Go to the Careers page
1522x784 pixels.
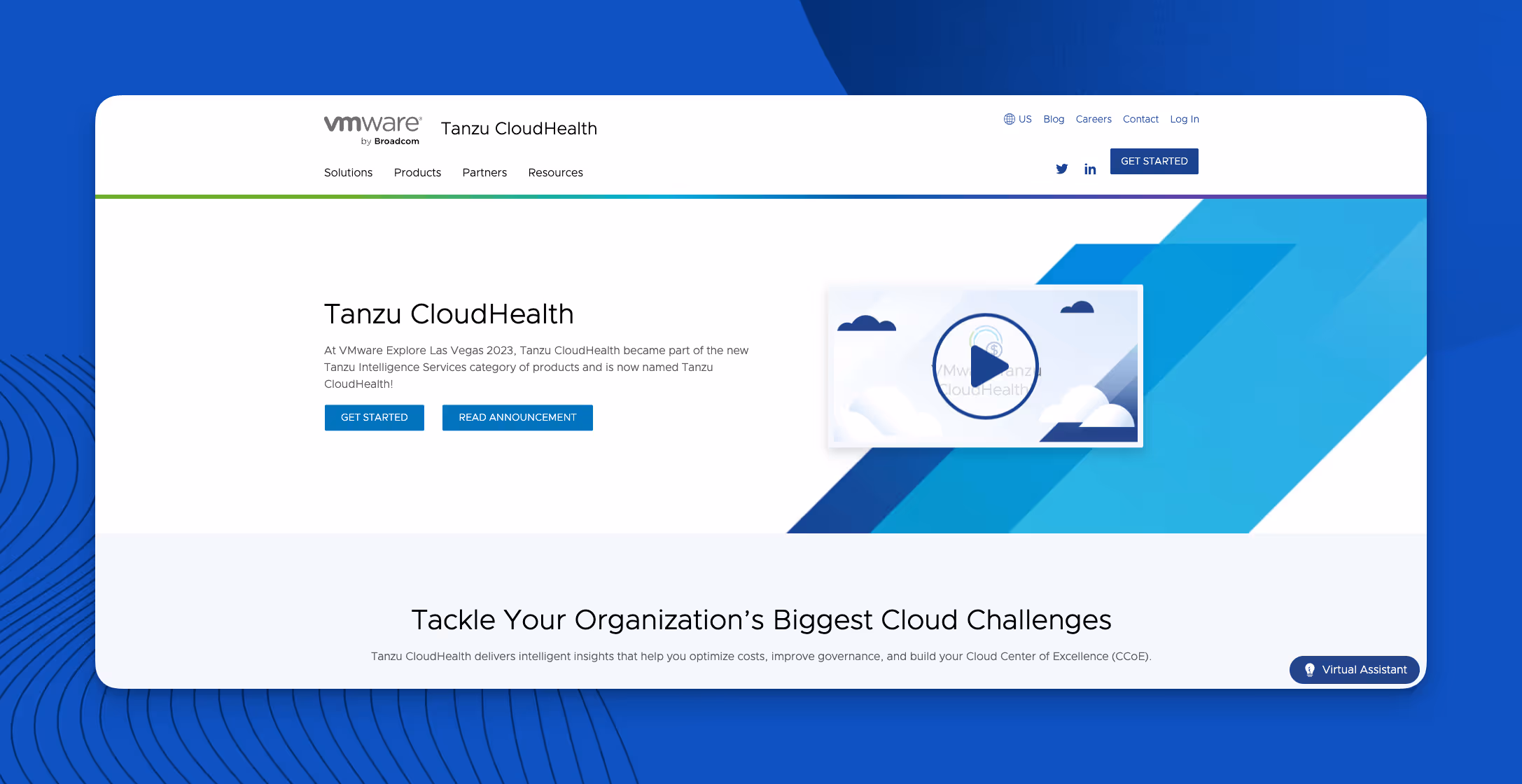coord(1094,119)
